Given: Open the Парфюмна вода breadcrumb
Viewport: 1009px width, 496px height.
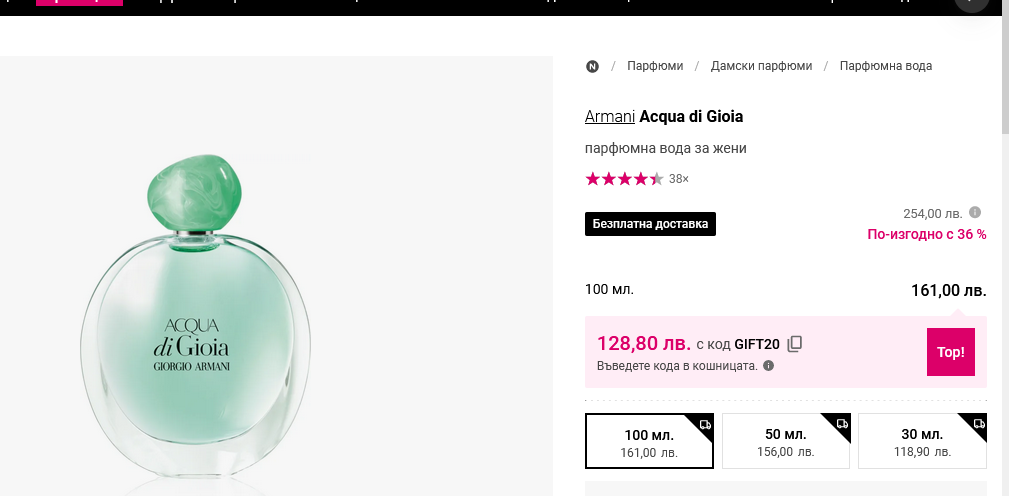Looking at the screenshot, I should click(x=886, y=66).
